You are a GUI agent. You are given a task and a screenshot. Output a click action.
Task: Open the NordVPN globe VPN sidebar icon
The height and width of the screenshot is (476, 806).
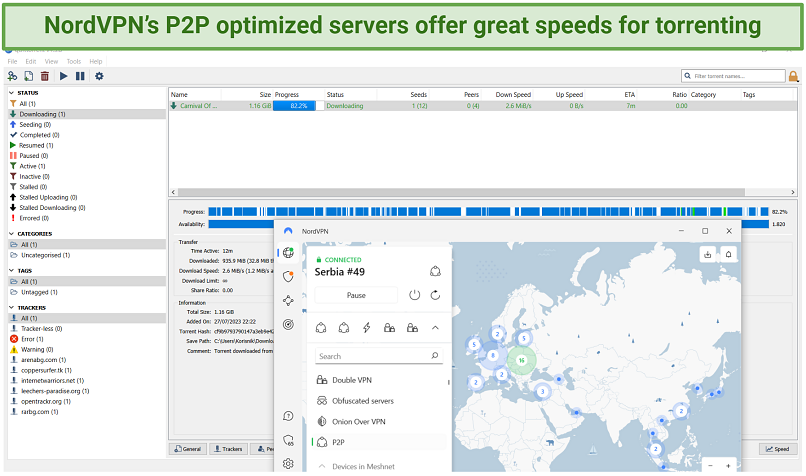click(288, 252)
